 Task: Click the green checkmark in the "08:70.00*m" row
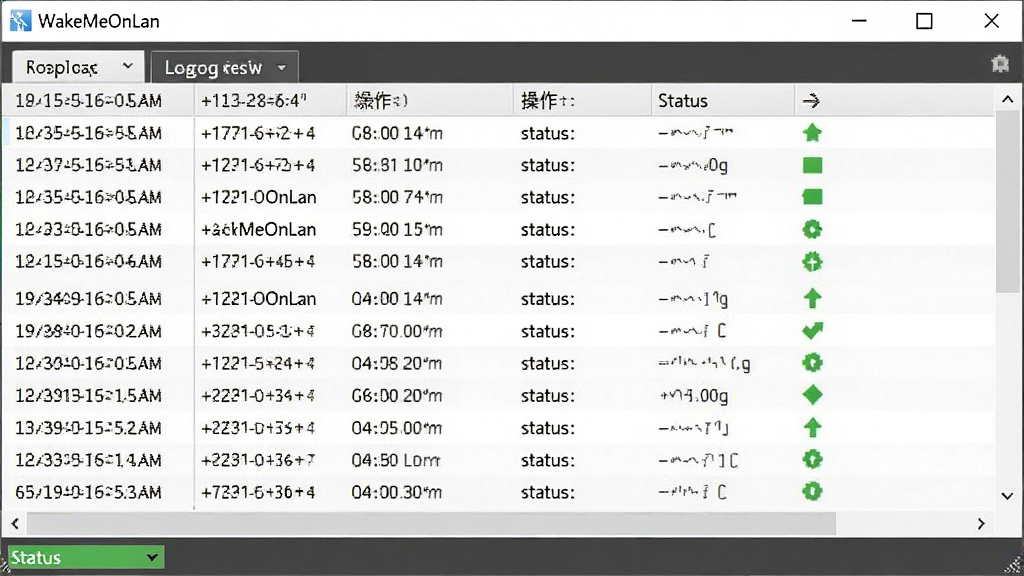pos(812,331)
